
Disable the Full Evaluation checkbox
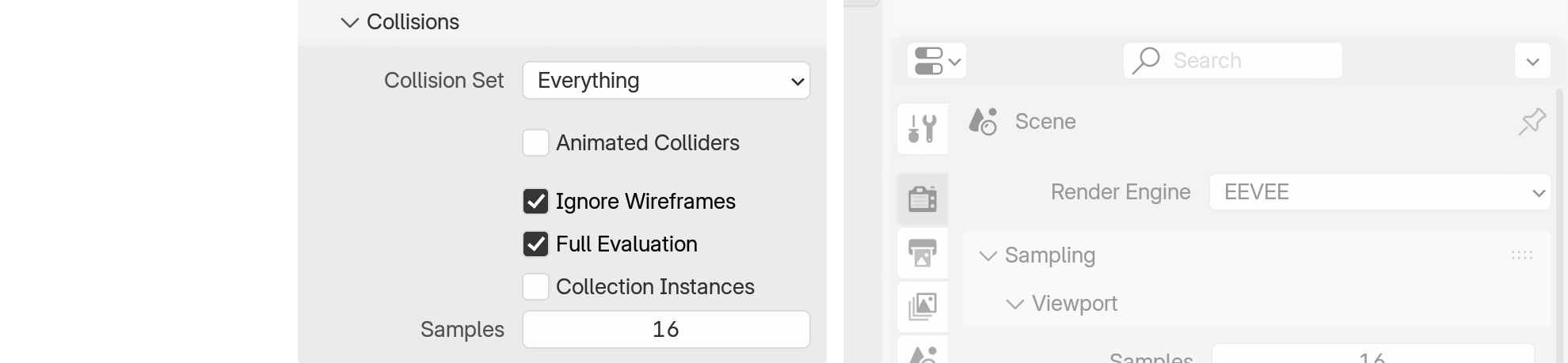pos(536,244)
